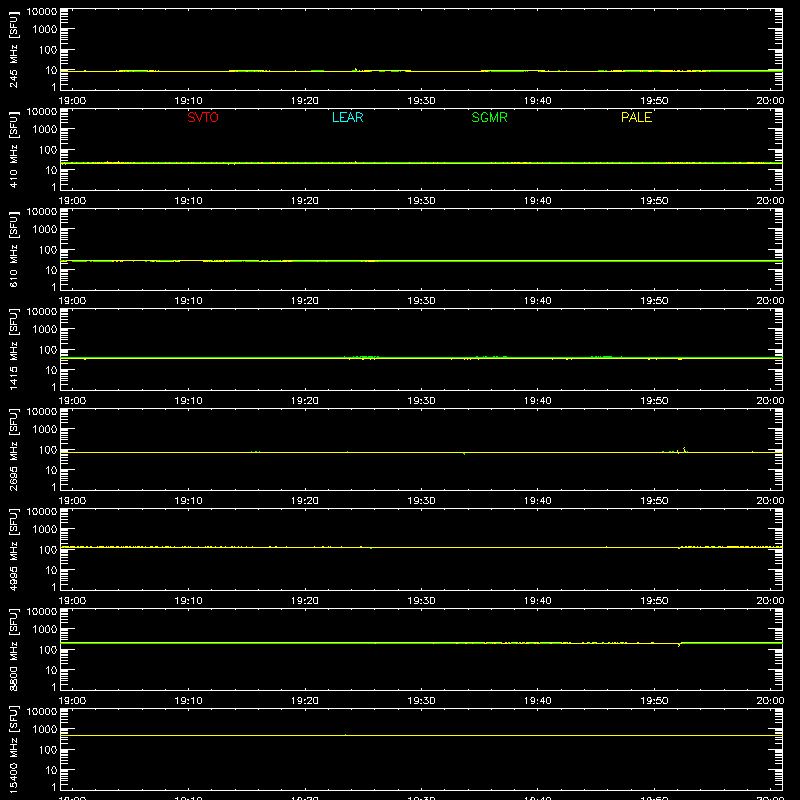Click the 100 y-axis label of 15400 MHz plot
Image resolution: width=800 pixels, height=800 pixels.
pyautogui.click(x=48, y=749)
